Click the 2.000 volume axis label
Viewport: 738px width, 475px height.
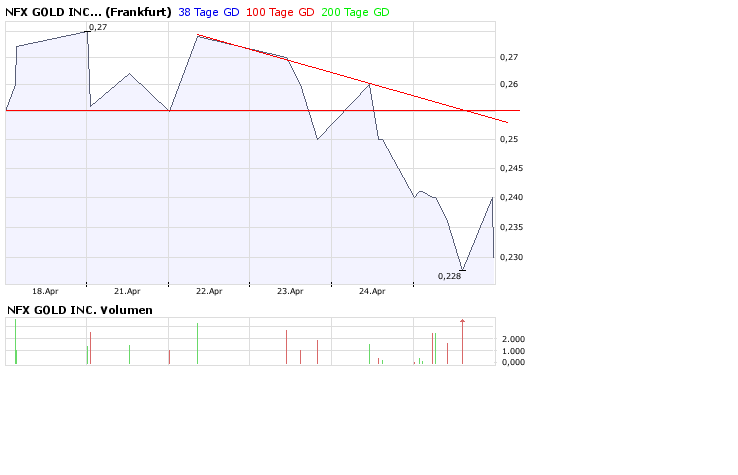point(513,339)
